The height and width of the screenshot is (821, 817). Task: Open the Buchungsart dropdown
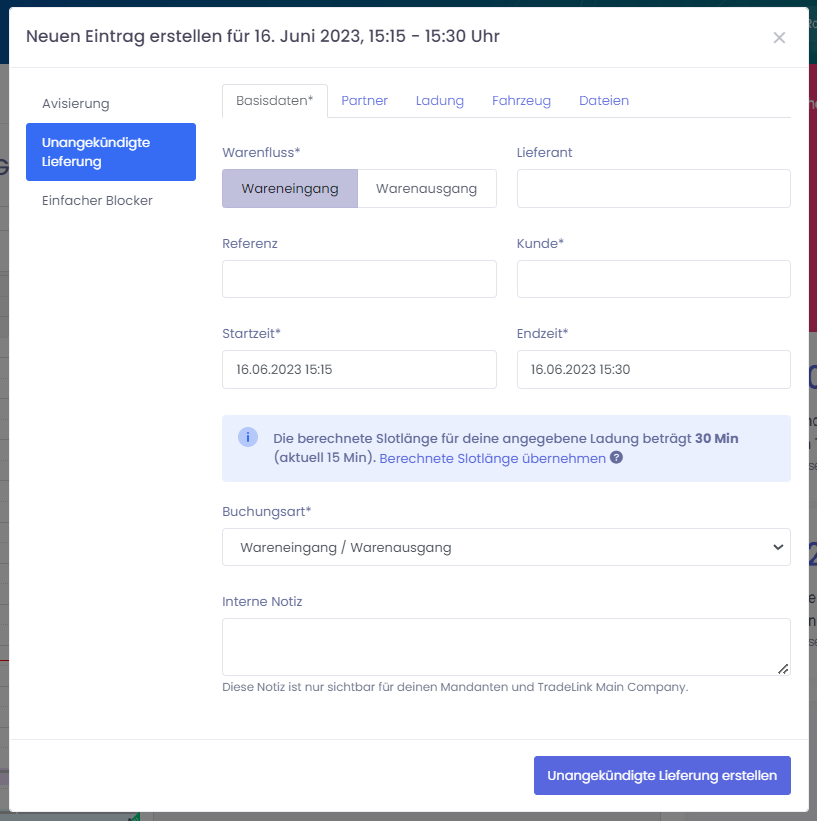(x=506, y=547)
